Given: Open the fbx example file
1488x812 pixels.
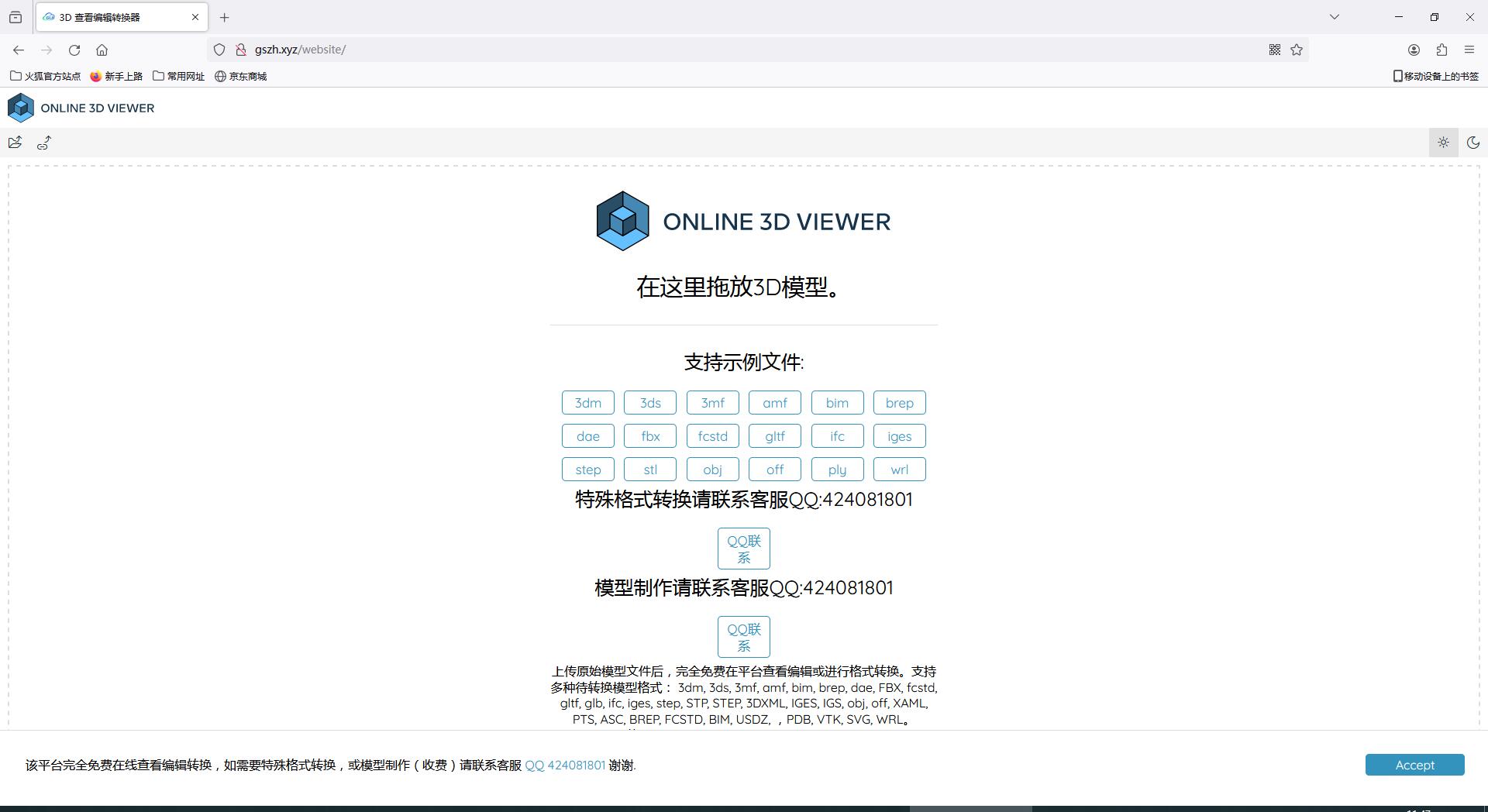Looking at the screenshot, I should click(650, 436).
